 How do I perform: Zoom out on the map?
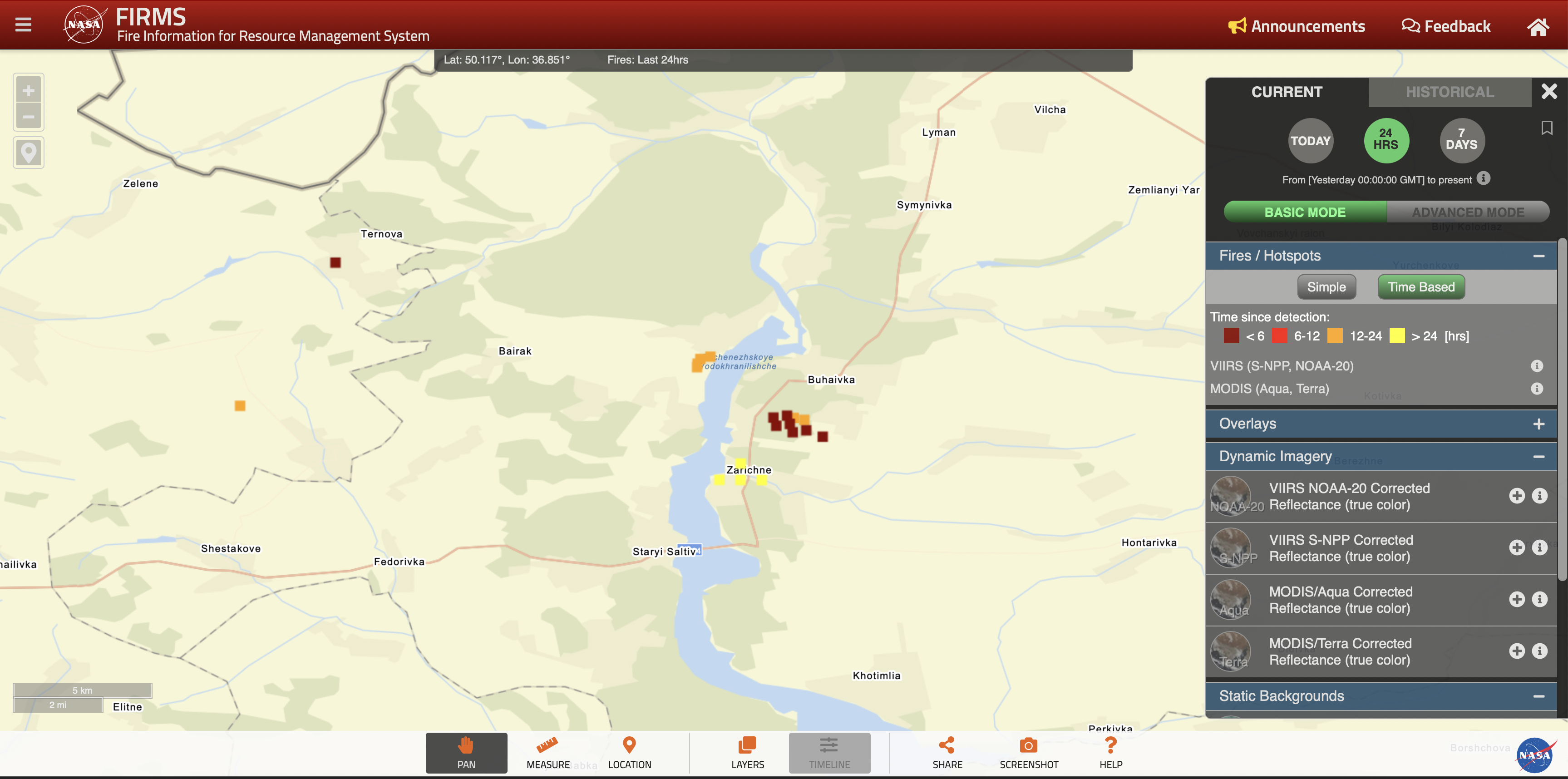pyautogui.click(x=29, y=116)
